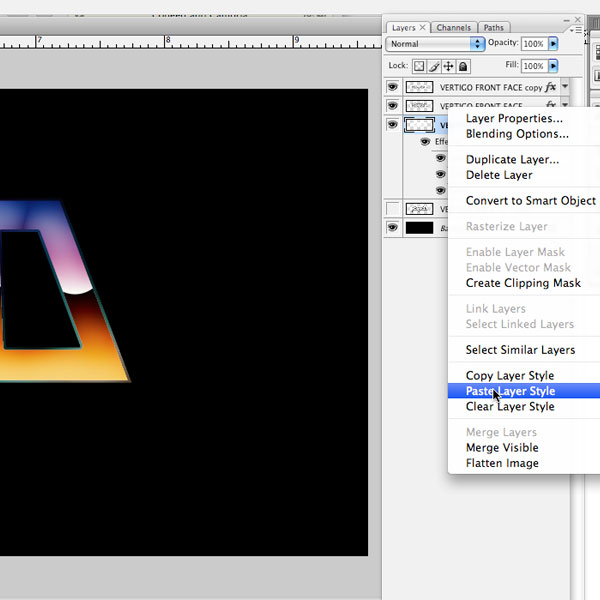Screen dimensions: 600x600
Task: Click the Background layer black thumbnail
Action: [419, 228]
